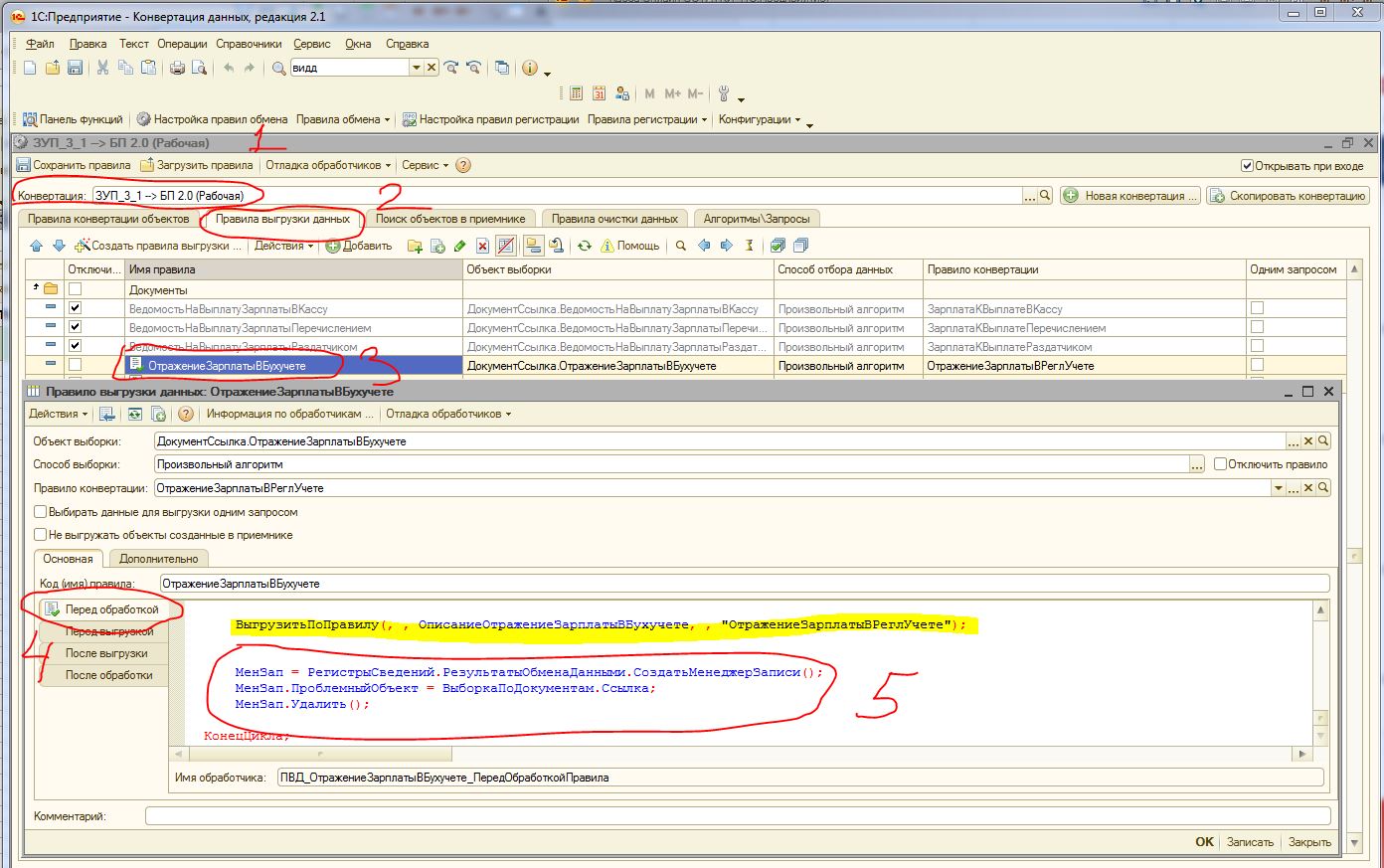Click the wrench tools icon
This screenshot has width=1384, height=868.
pyautogui.click(x=724, y=93)
